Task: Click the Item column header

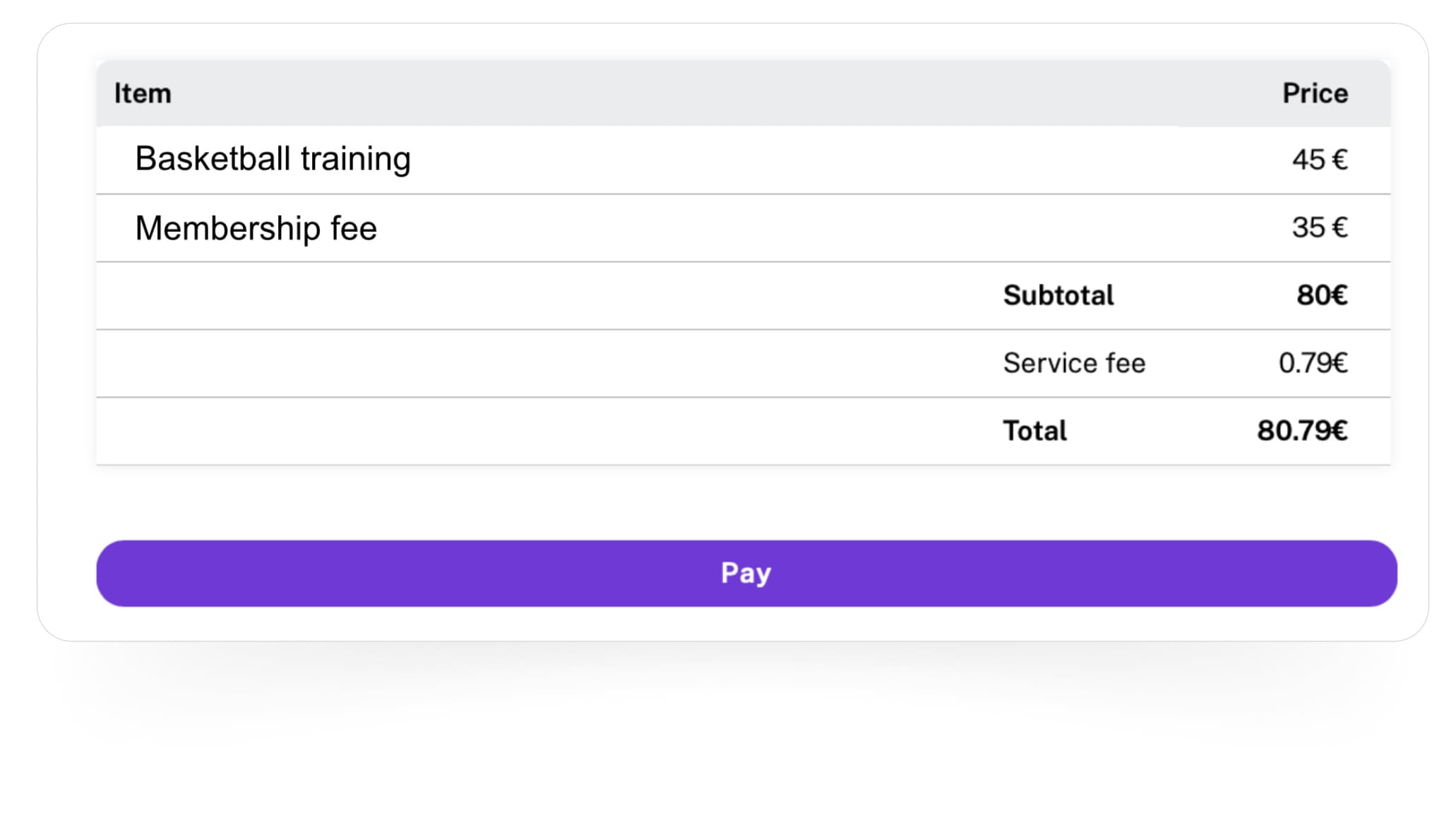Action: click(x=142, y=92)
